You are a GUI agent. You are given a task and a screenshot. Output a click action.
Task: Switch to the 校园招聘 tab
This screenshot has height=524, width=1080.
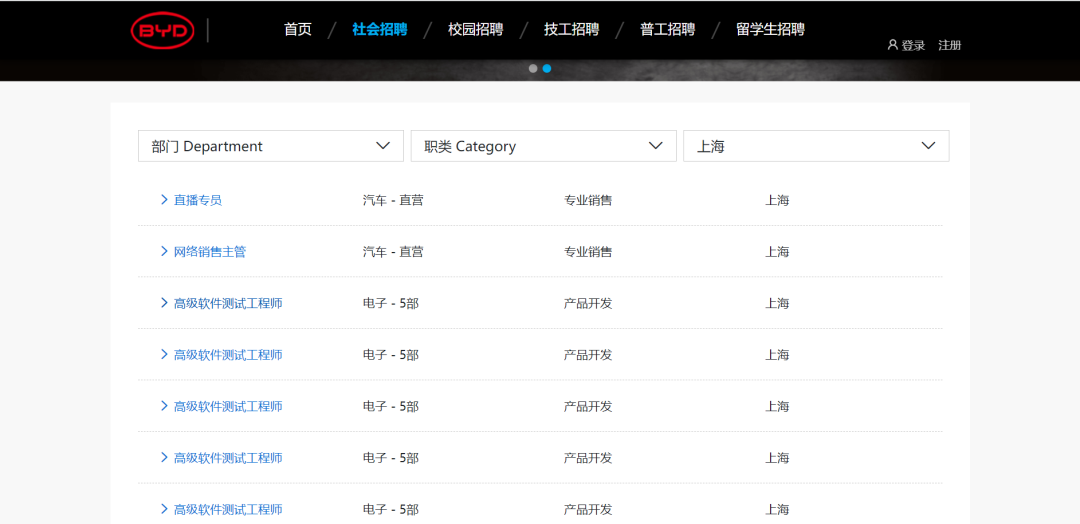(476, 29)
